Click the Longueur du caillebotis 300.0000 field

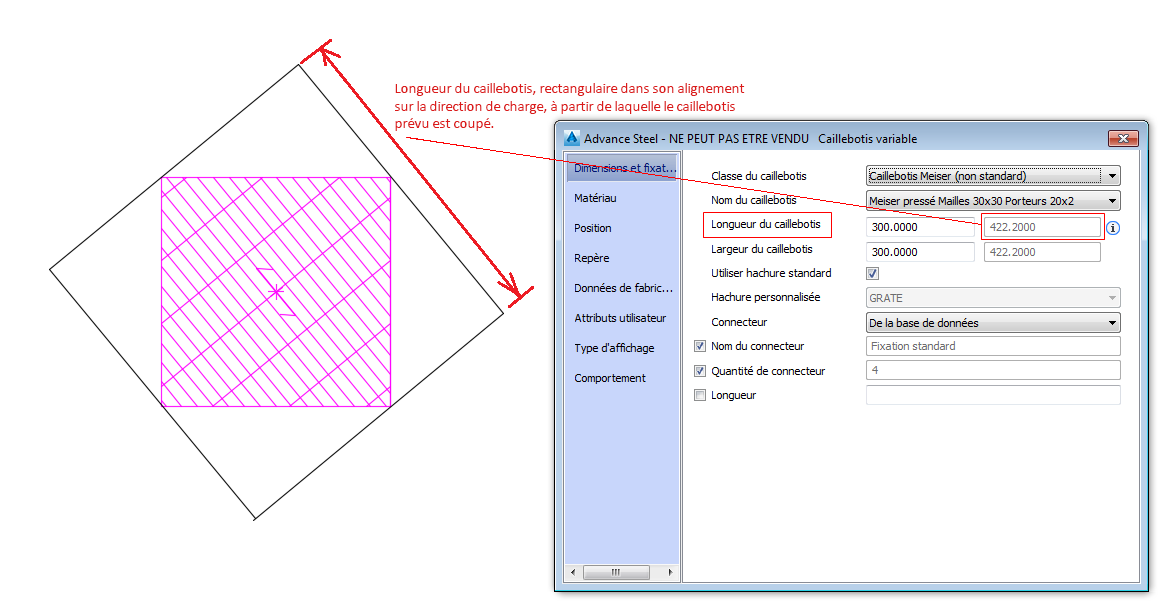click(920, 227)
